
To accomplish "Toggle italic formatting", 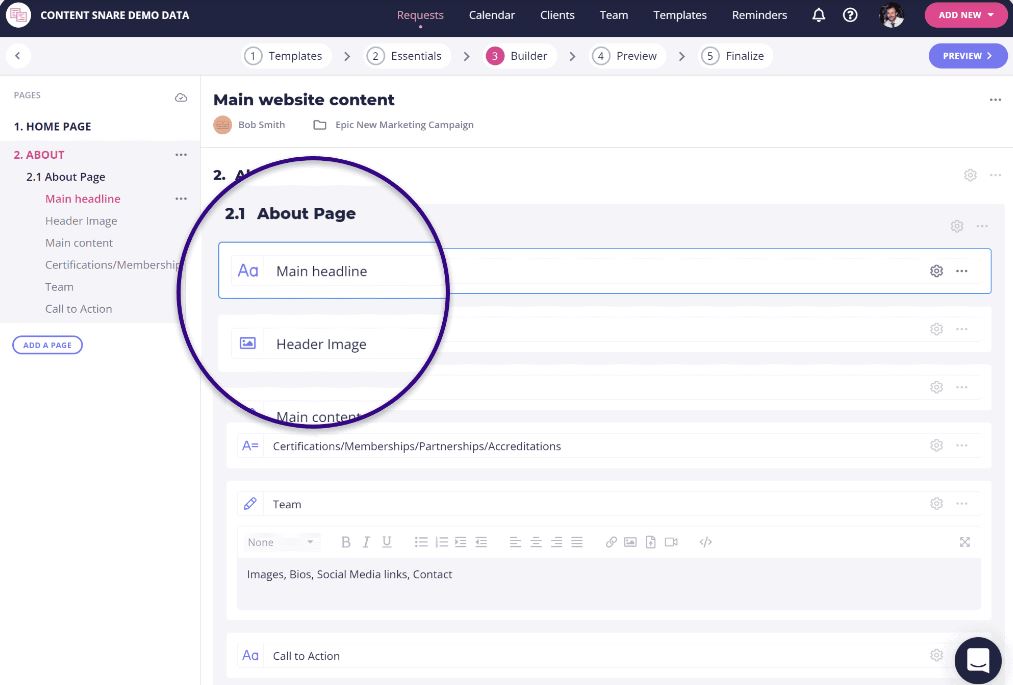I will (366, 542).
